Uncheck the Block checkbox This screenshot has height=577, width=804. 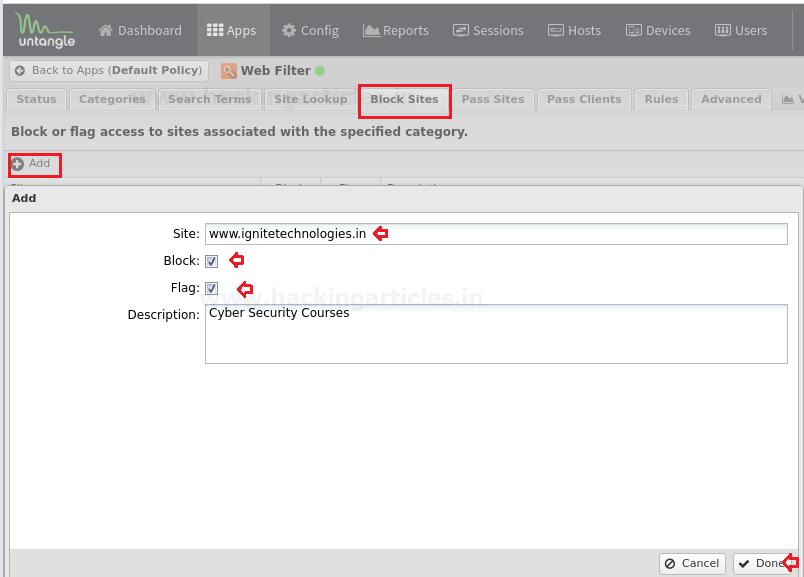[x=212, y=261]
